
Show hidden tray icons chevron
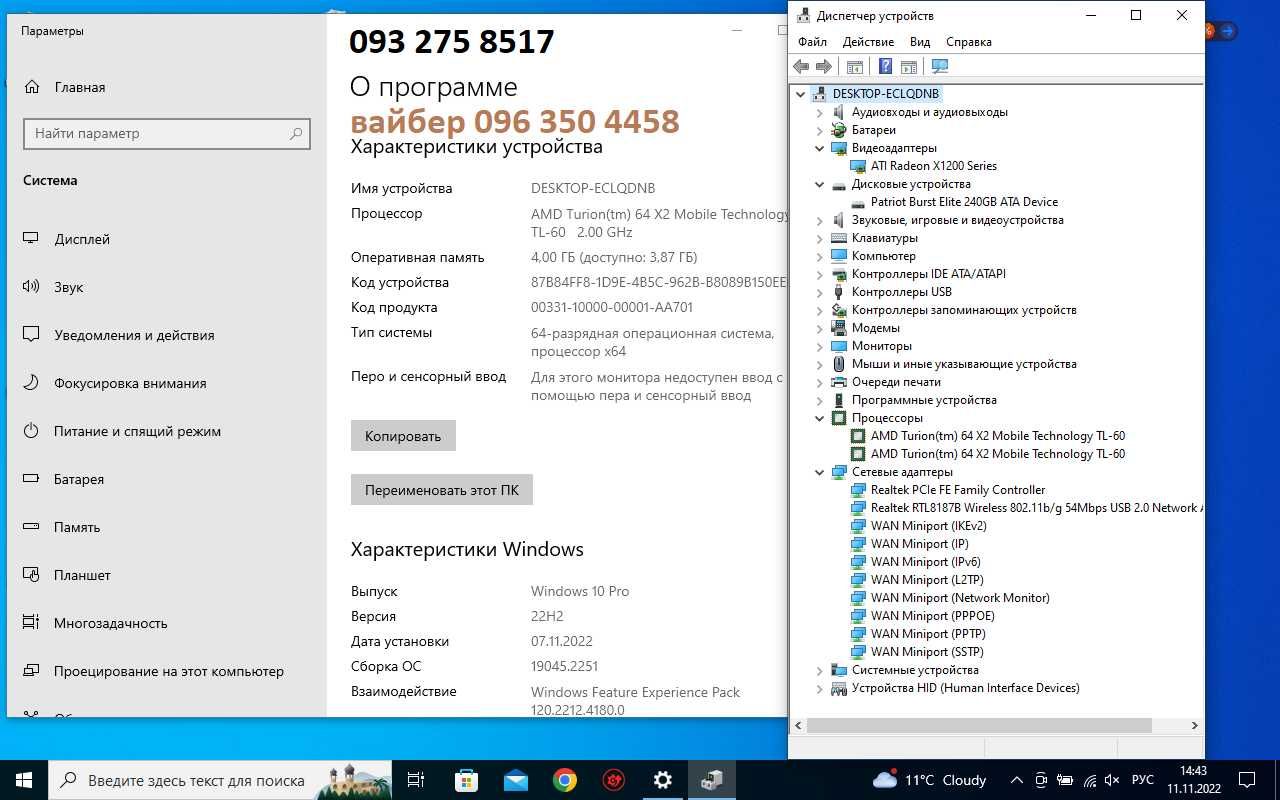point(1017,780)
